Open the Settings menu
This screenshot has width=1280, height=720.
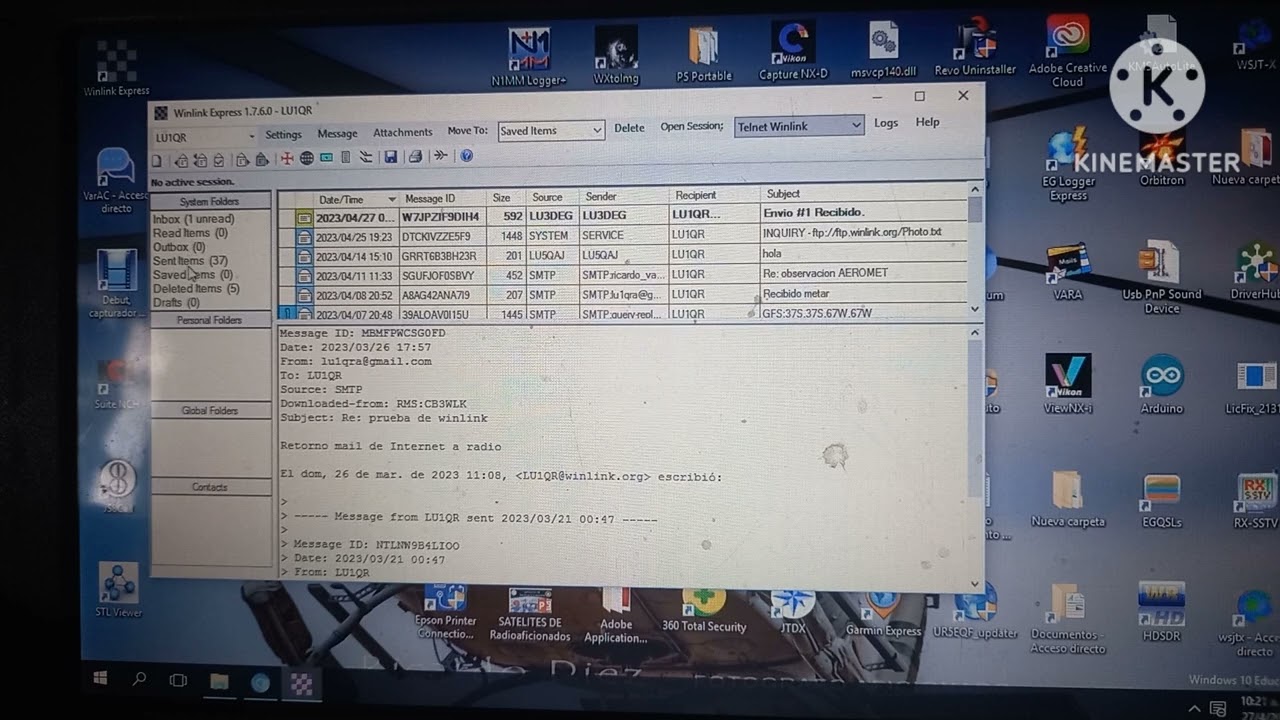point(283,134)
